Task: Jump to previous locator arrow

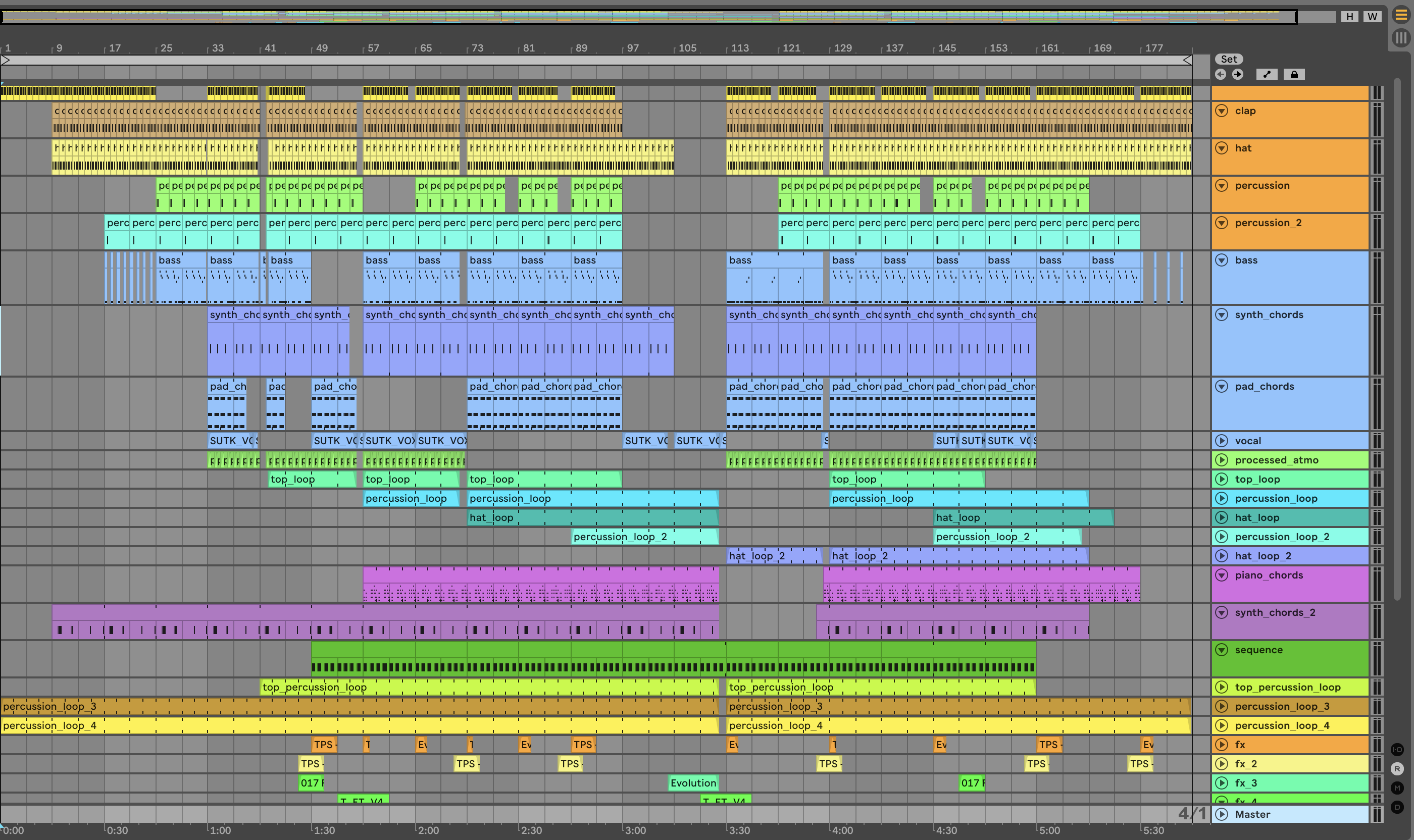Action: 1220,74
